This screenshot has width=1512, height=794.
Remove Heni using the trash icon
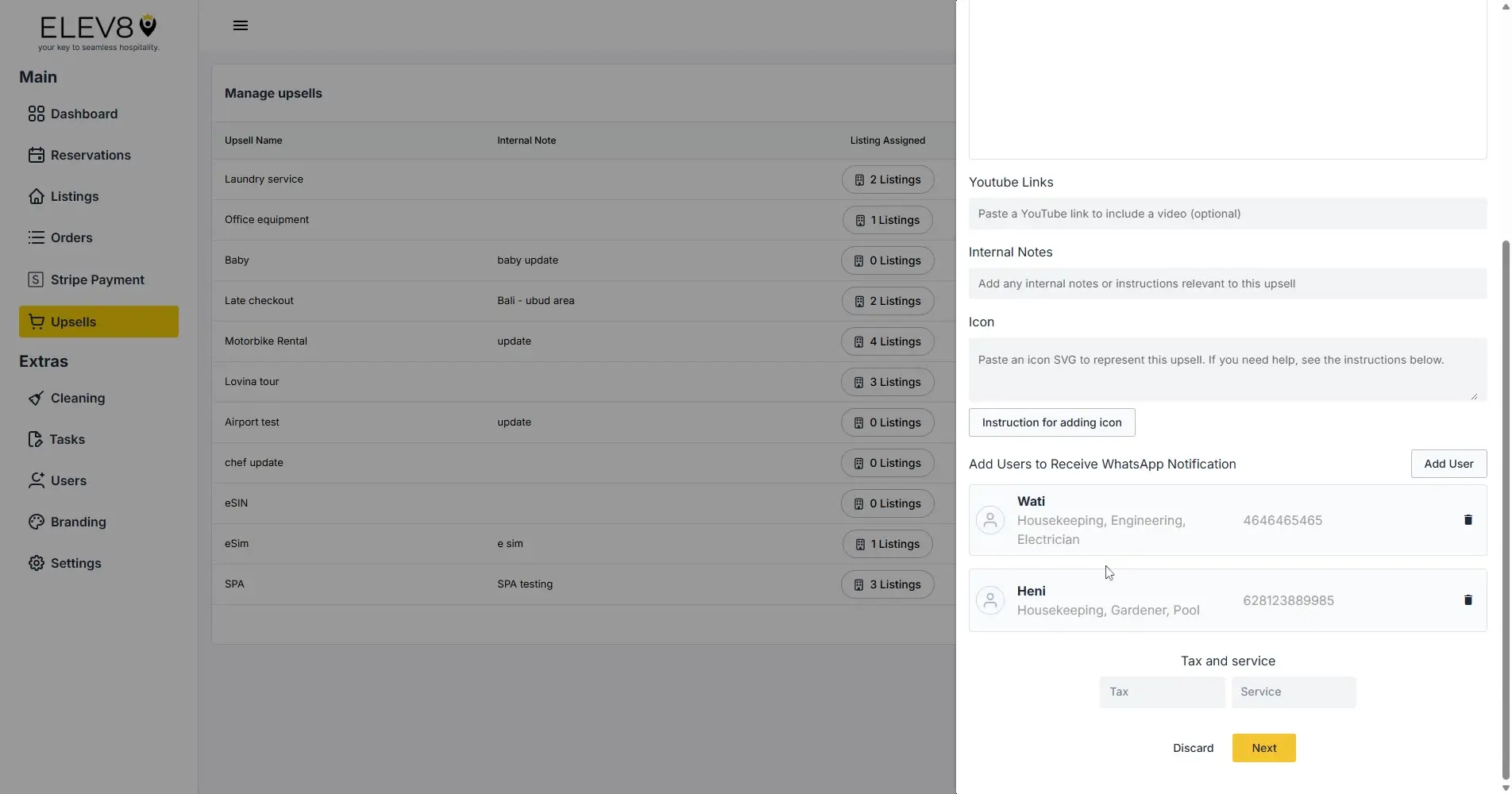click(x=1468, y=600)
